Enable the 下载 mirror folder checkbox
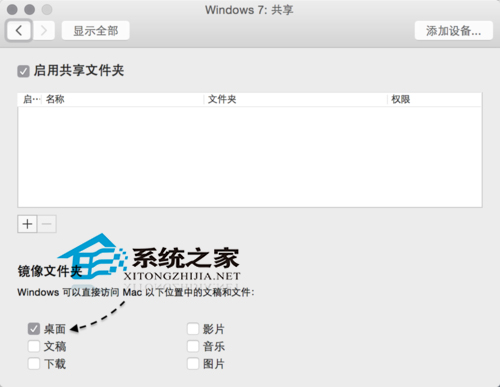 tap(34, 363)
